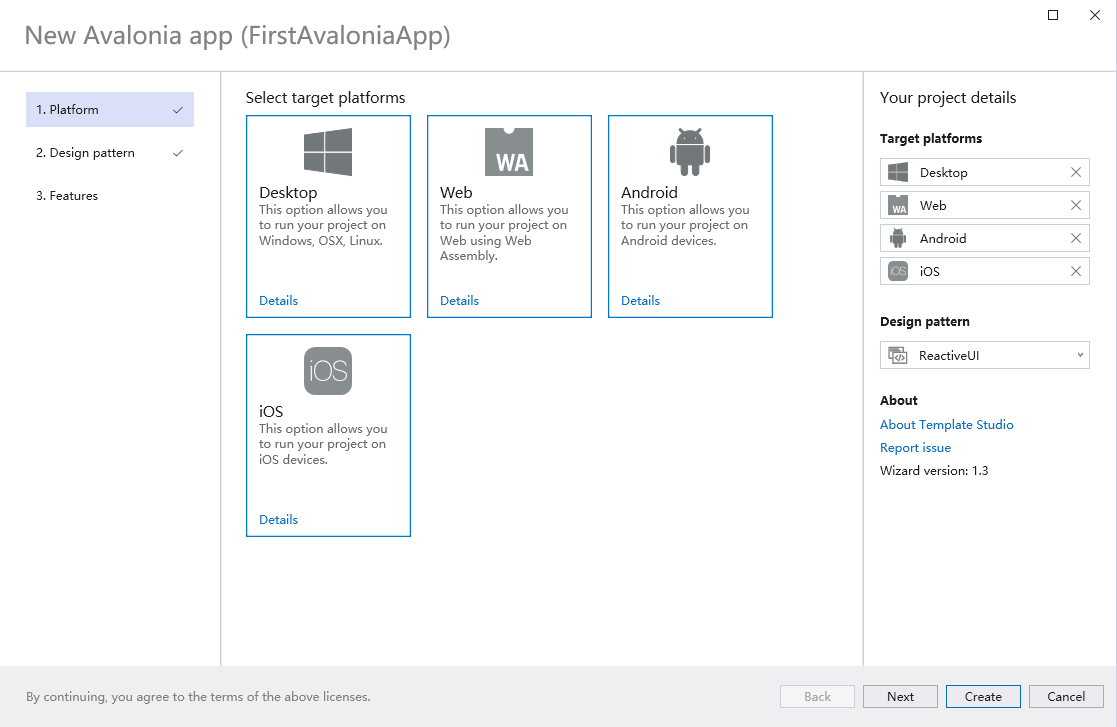Open the Report issue link
This screenshot has height=727, width=1117.
915,448
